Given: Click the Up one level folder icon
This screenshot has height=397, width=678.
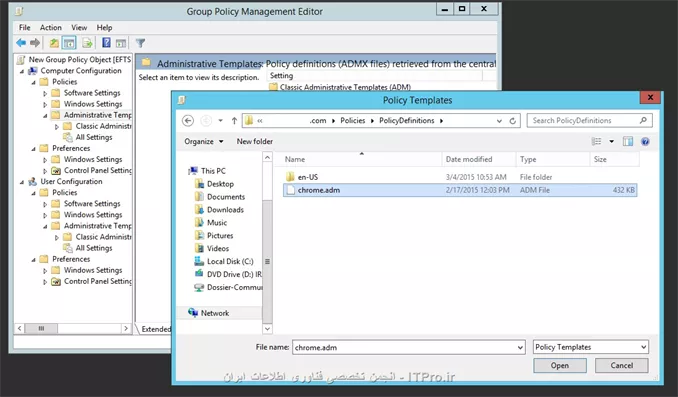Looking at the screenshot, I should pos(54,43).
